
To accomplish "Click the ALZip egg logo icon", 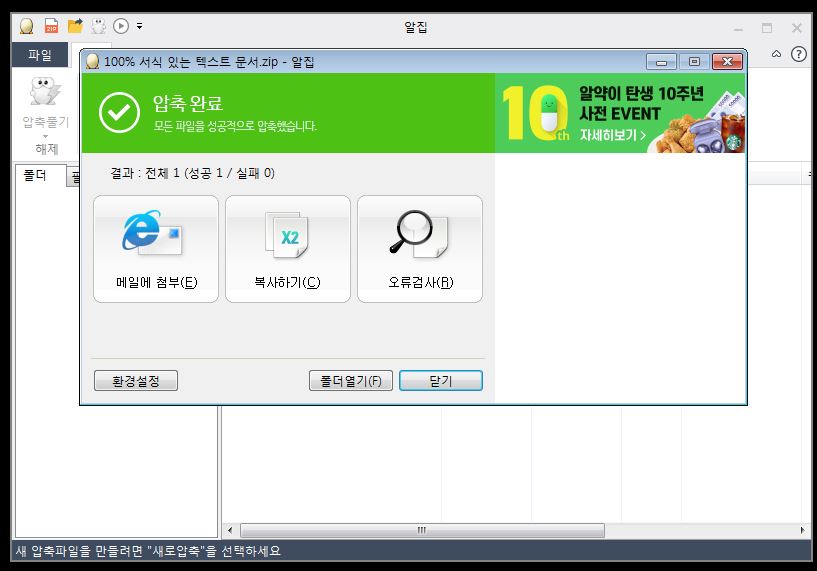I will [x=27, y=26].
